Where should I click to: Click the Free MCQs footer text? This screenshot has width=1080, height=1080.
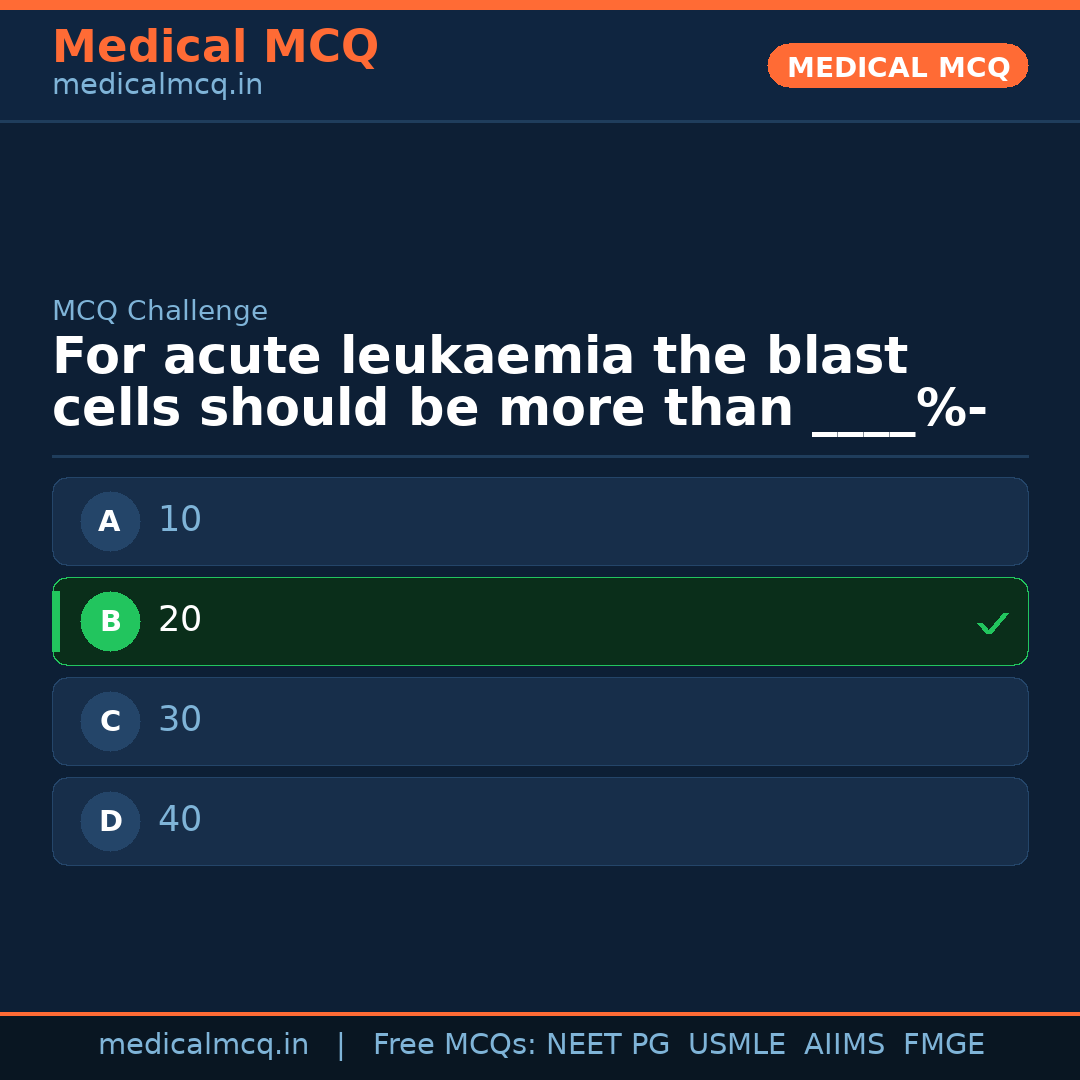click(x=455, y=1045)
